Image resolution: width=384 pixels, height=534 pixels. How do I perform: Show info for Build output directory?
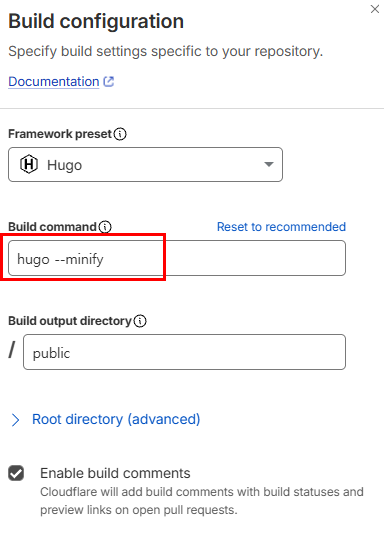coord(140,321)
